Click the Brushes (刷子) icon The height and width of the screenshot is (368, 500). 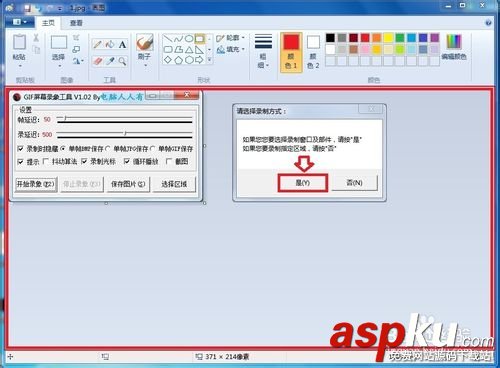tap(144, 42)
